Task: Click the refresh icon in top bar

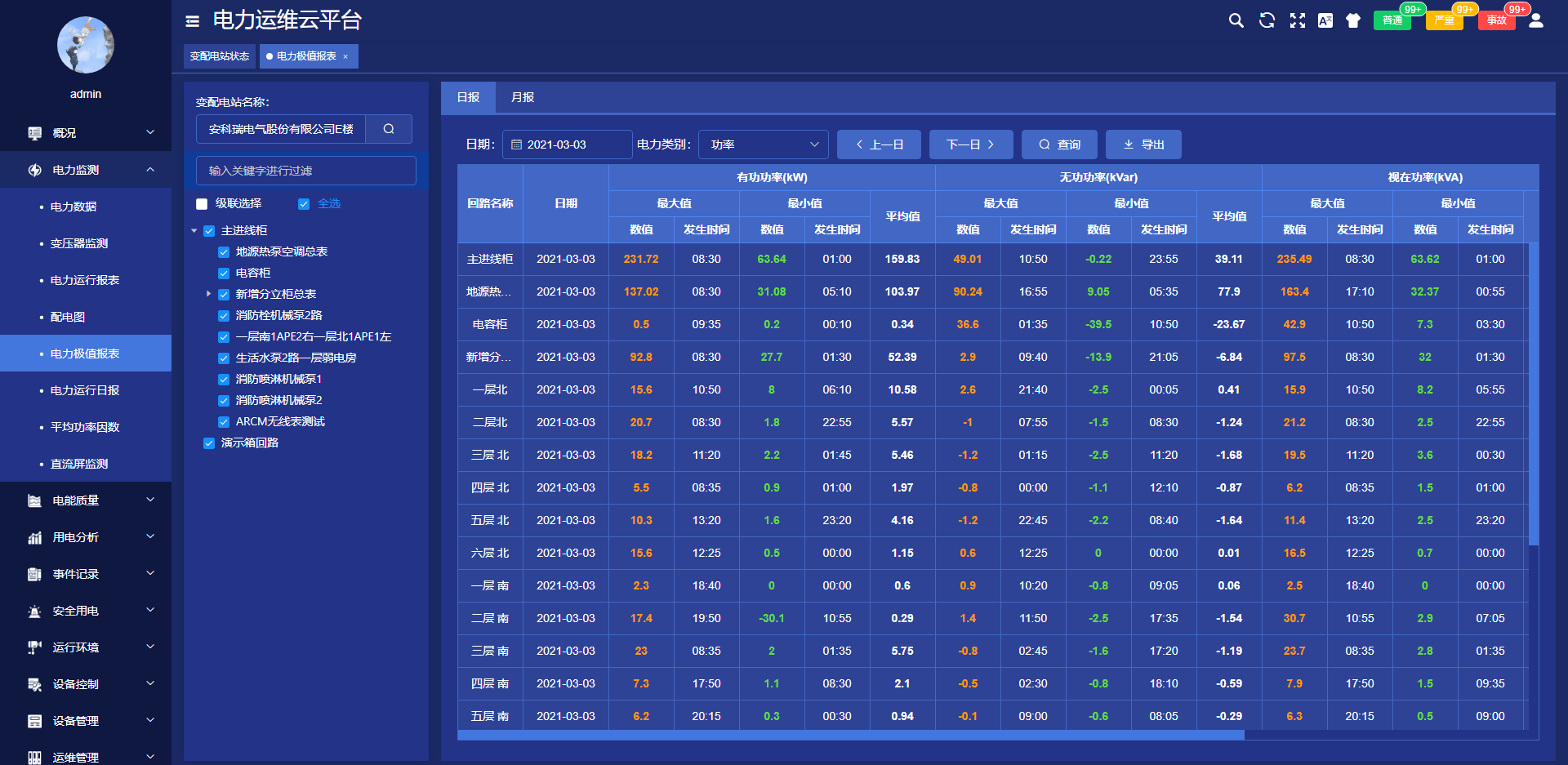Action: [x=1267, y=20]
